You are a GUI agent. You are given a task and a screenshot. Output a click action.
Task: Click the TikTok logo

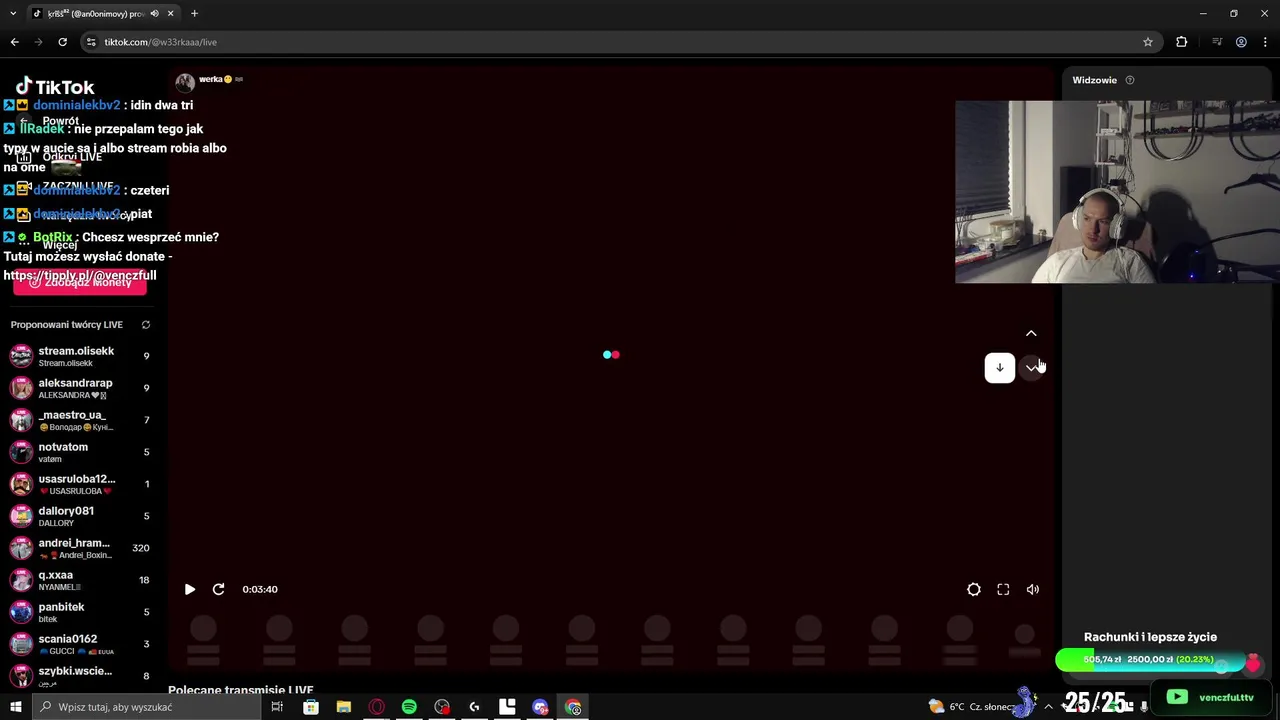(x=55, y=87)
